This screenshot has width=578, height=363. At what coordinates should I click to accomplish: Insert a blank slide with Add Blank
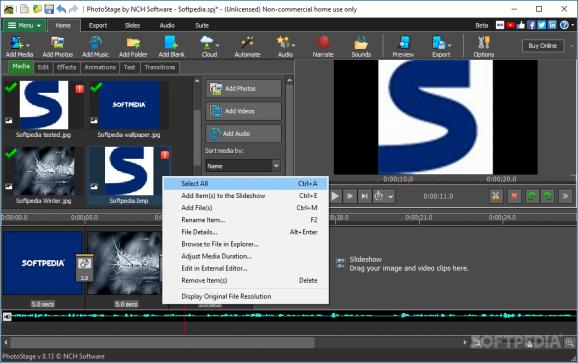pos(171,46)
